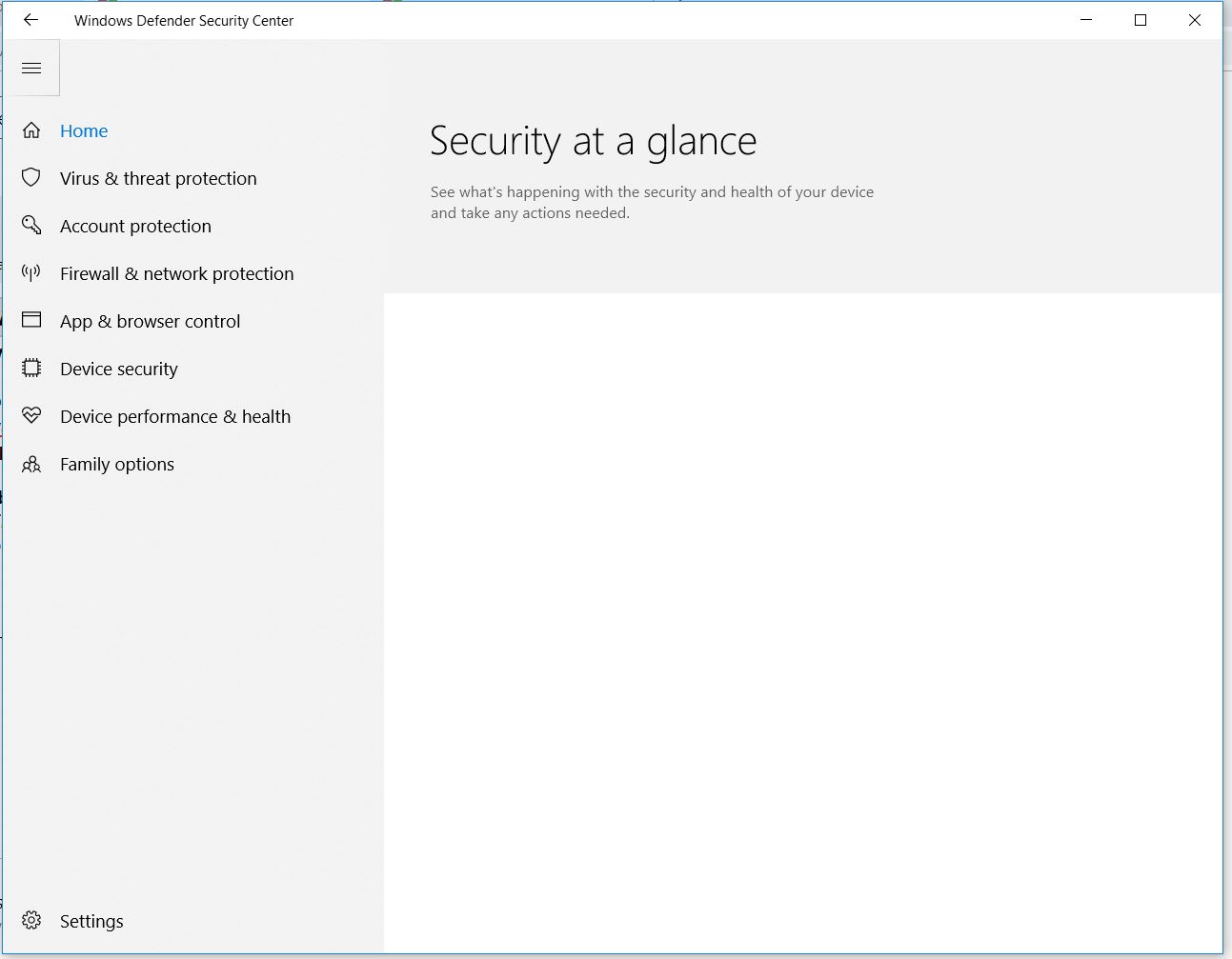This screenshot has width=1232, height=959.
Task: Click the Device security chip icon
Action: click(31, 368)
